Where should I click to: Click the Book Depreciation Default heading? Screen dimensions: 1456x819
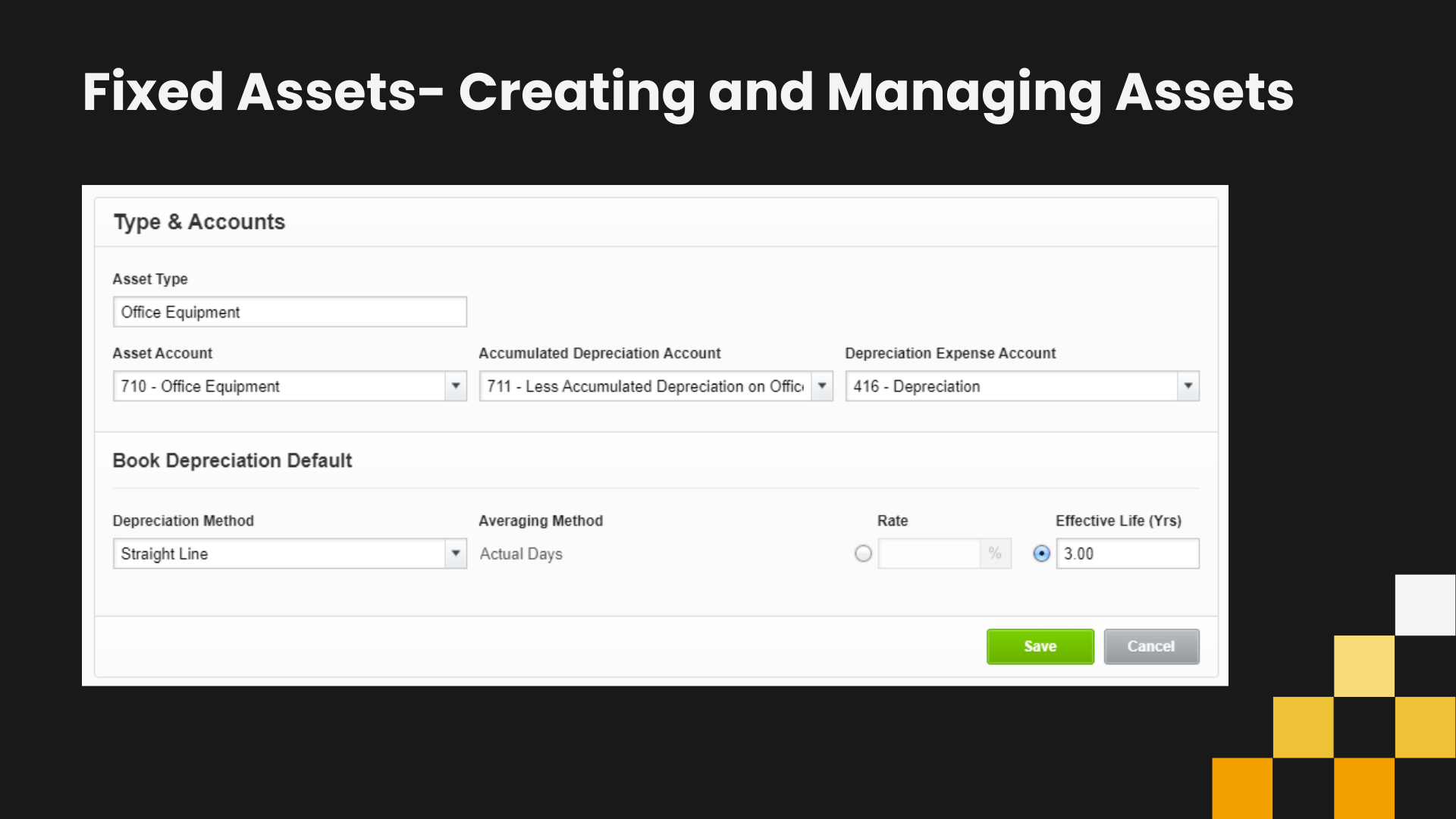point(232,460)
